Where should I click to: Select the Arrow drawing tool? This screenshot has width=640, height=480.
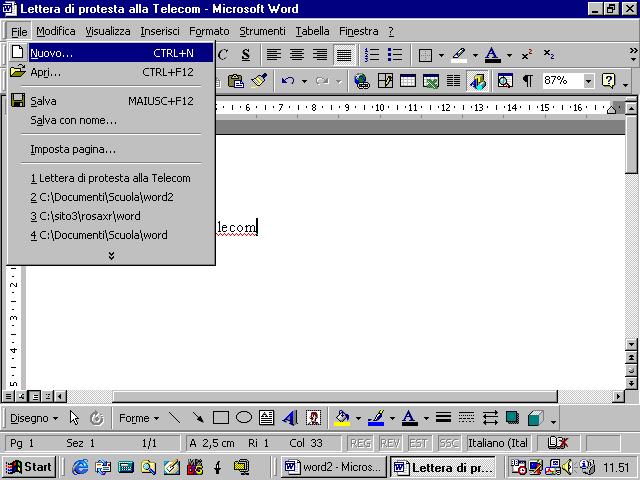pos(198,418)
